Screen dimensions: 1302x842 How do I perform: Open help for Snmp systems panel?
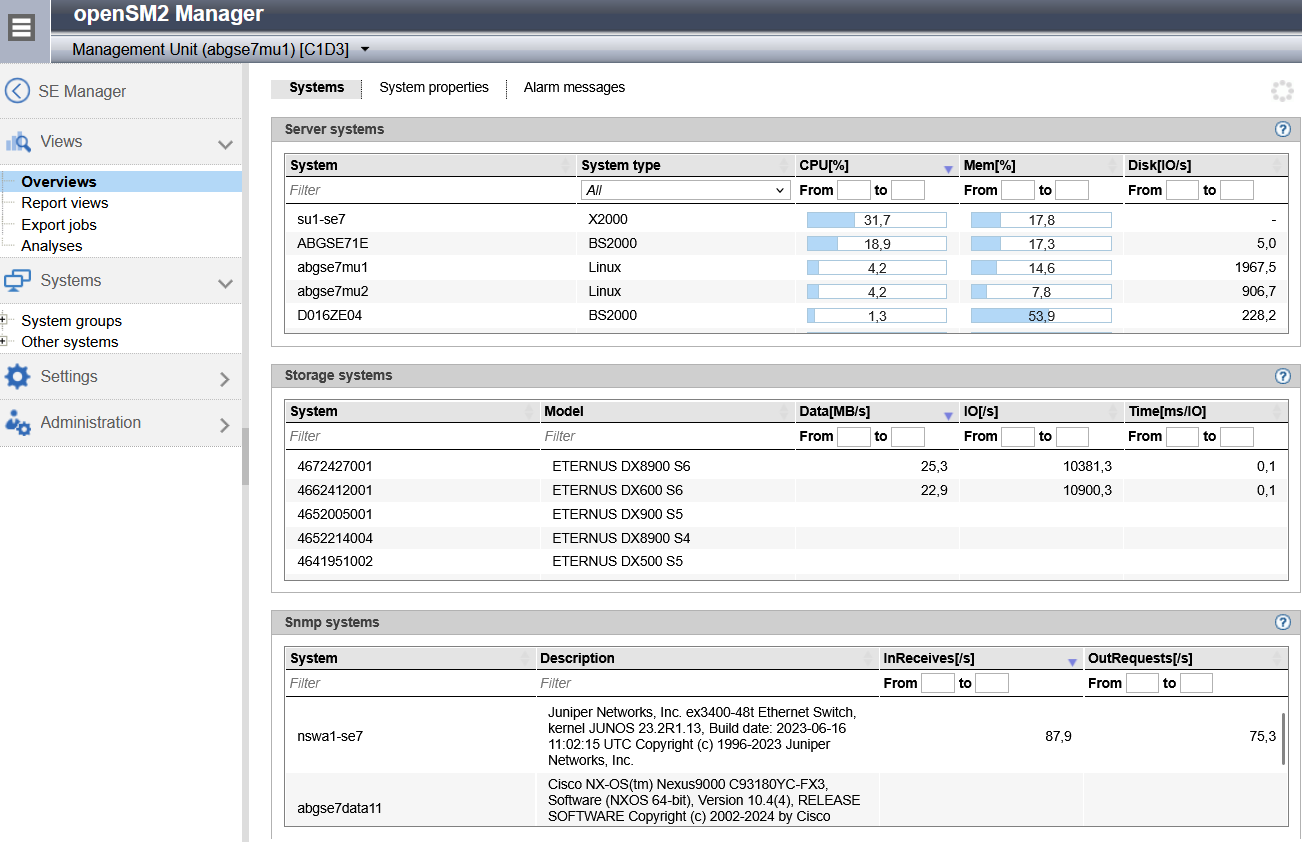point(1283,622)
